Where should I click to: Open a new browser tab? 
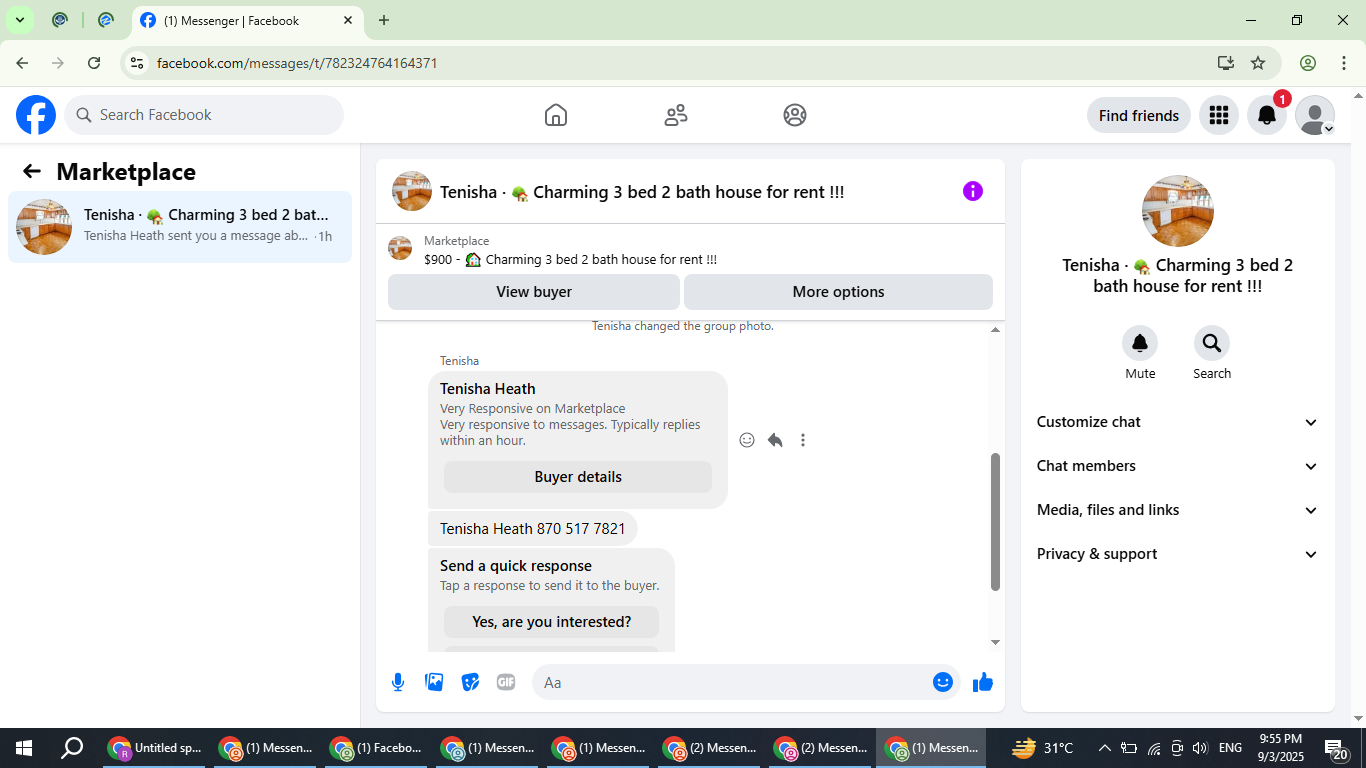click(384, 20)
